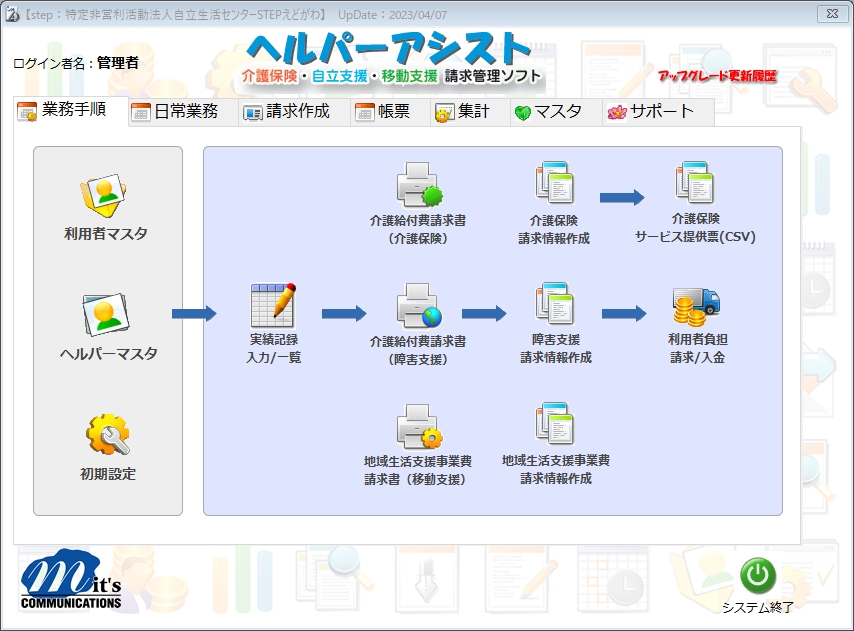Open the 利用者マスタ icon
The height and width of the screenshot is (631, 854).
point(103,194)
